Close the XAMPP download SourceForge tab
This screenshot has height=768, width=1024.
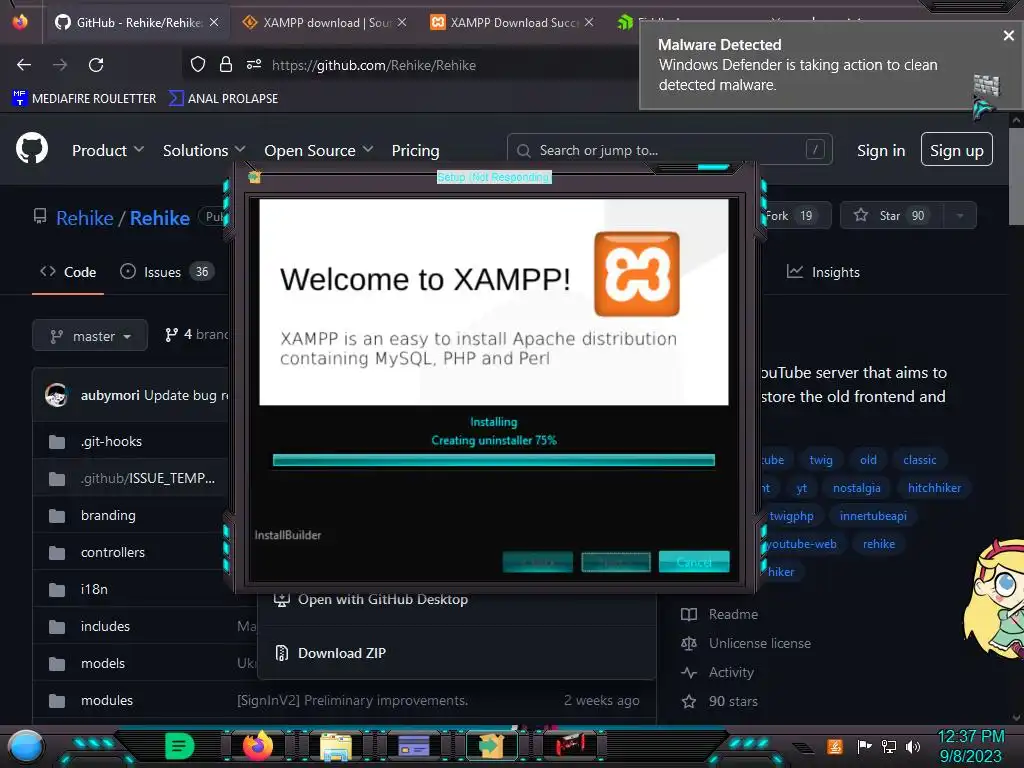402,22
